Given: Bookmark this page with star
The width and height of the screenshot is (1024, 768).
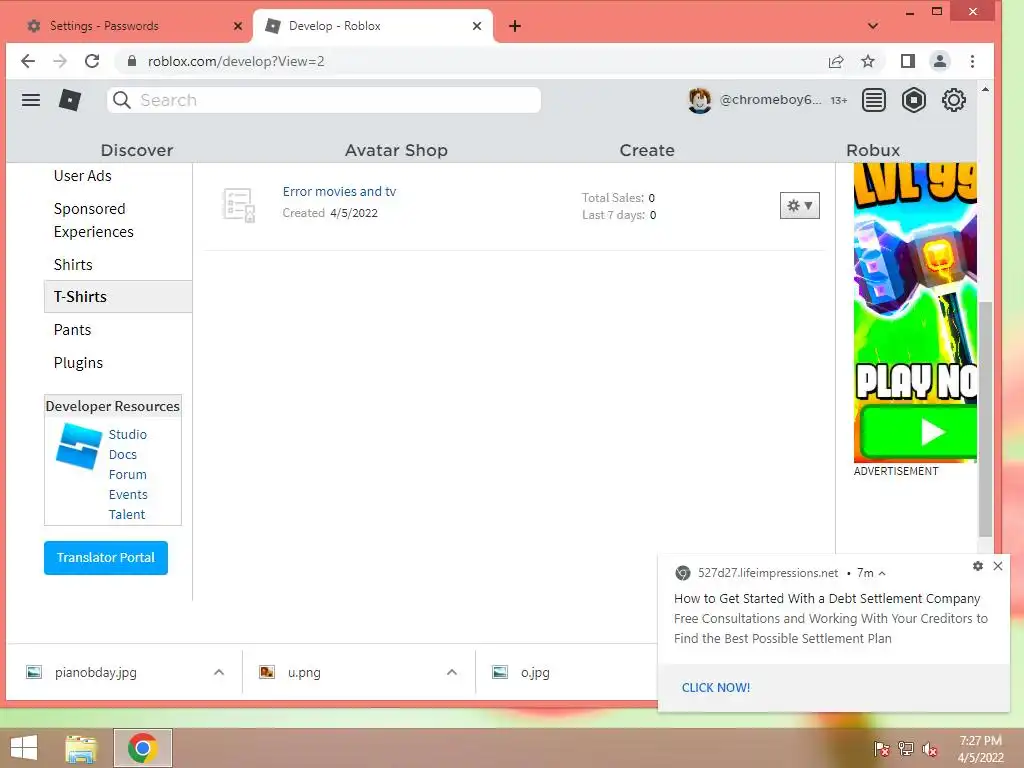Looking at the screenshot, I should click(x=867, y=61).
